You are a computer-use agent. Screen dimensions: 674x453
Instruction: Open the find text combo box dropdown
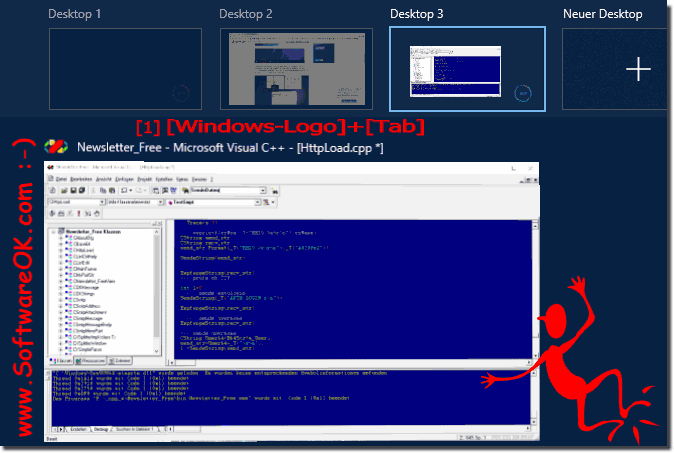(x=263, y=190)
